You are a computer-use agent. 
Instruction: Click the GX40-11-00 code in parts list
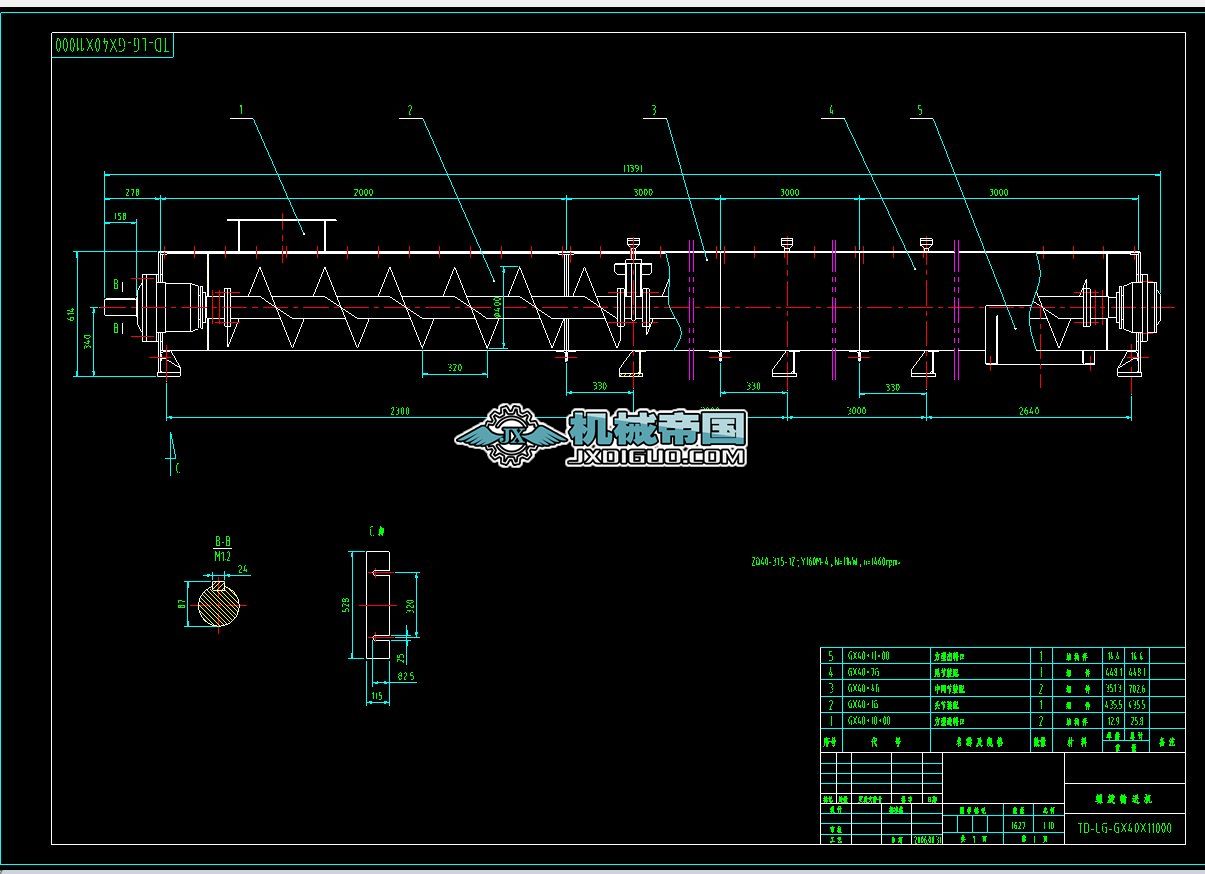coord(868,656)
